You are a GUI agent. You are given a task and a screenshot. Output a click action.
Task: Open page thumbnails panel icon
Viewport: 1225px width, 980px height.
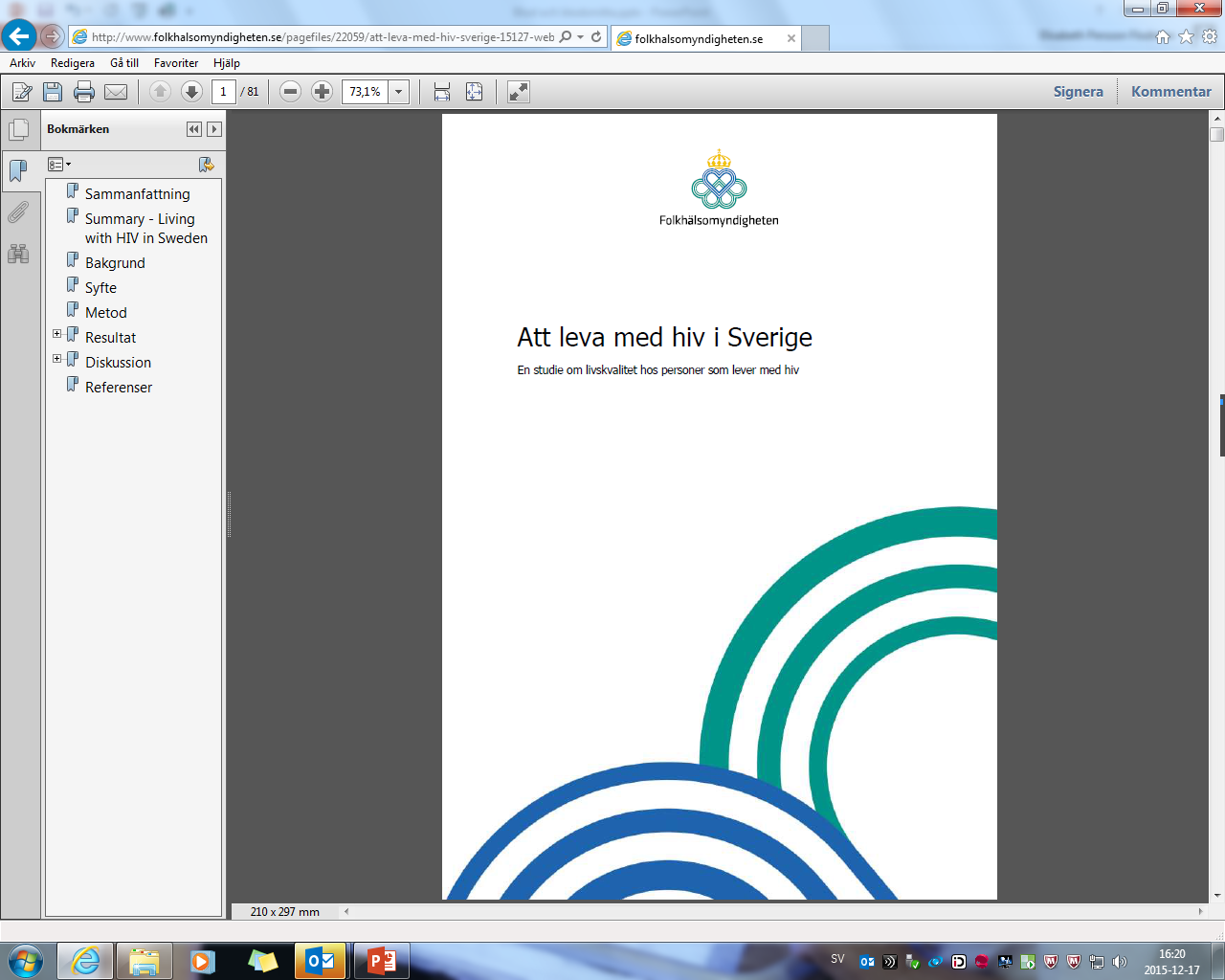18,129
